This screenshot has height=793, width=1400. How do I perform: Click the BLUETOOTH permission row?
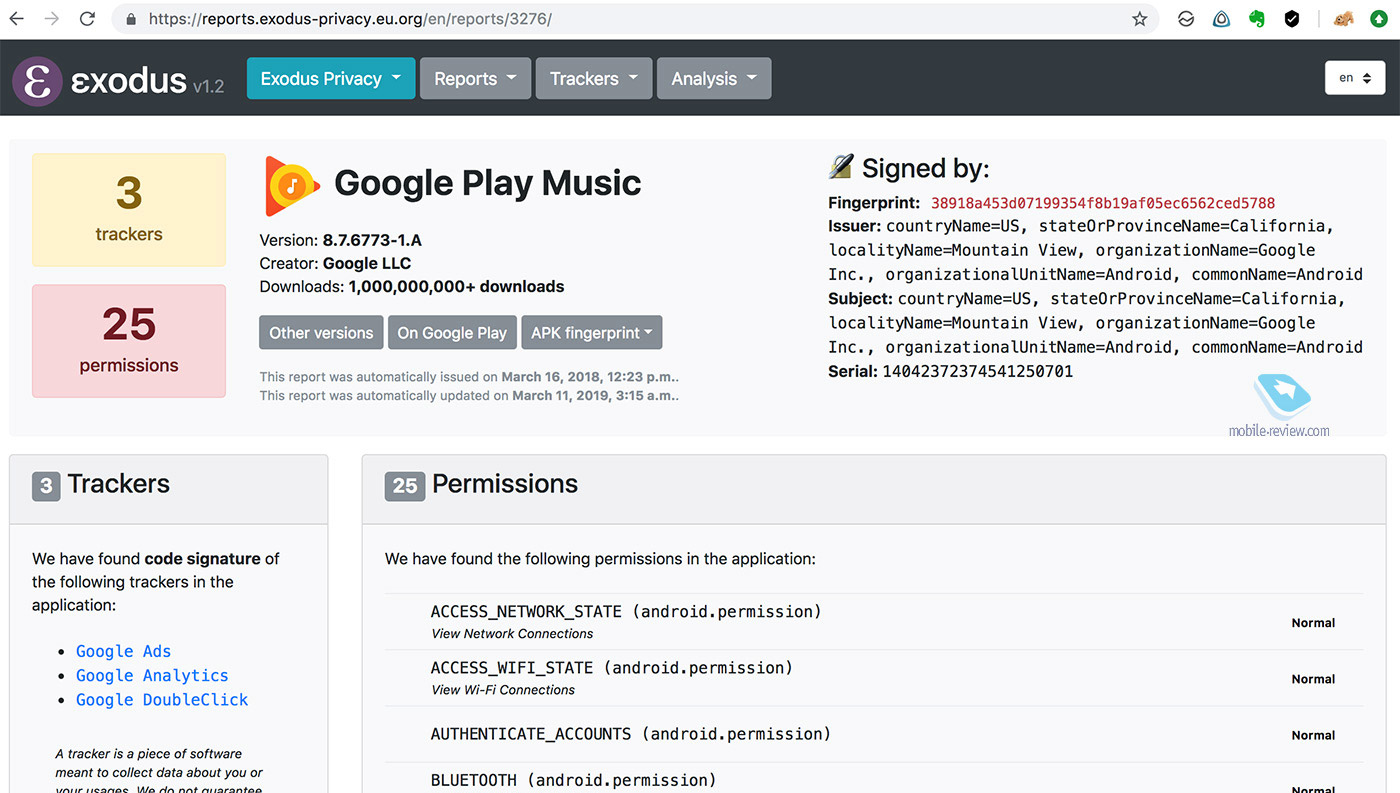[x=874, y=780]
